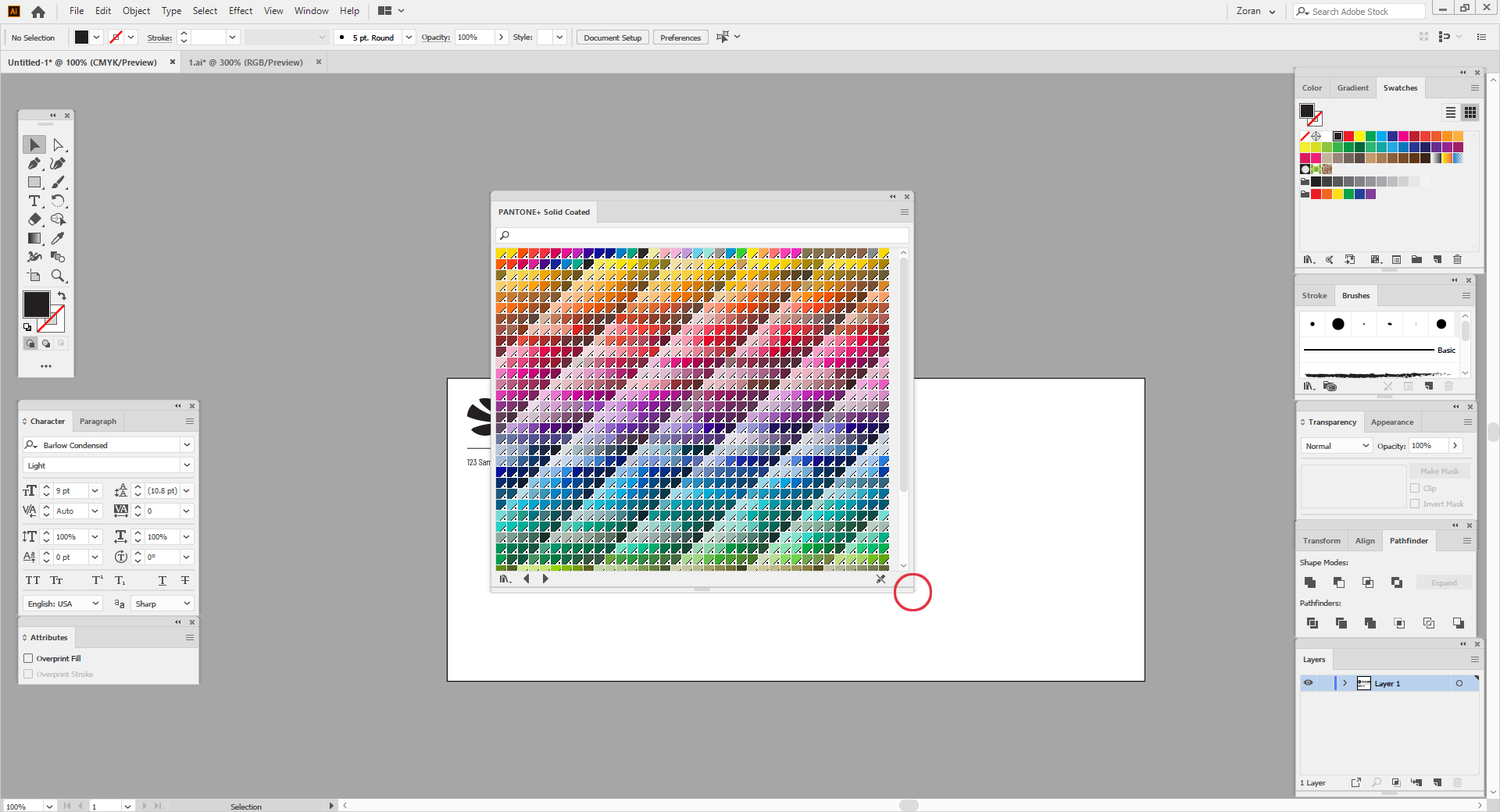The height and width of the screenshot is (812, 1500).
Task: Select the Rotate tool
Action: pyautogui.click(x=58, y=201)
